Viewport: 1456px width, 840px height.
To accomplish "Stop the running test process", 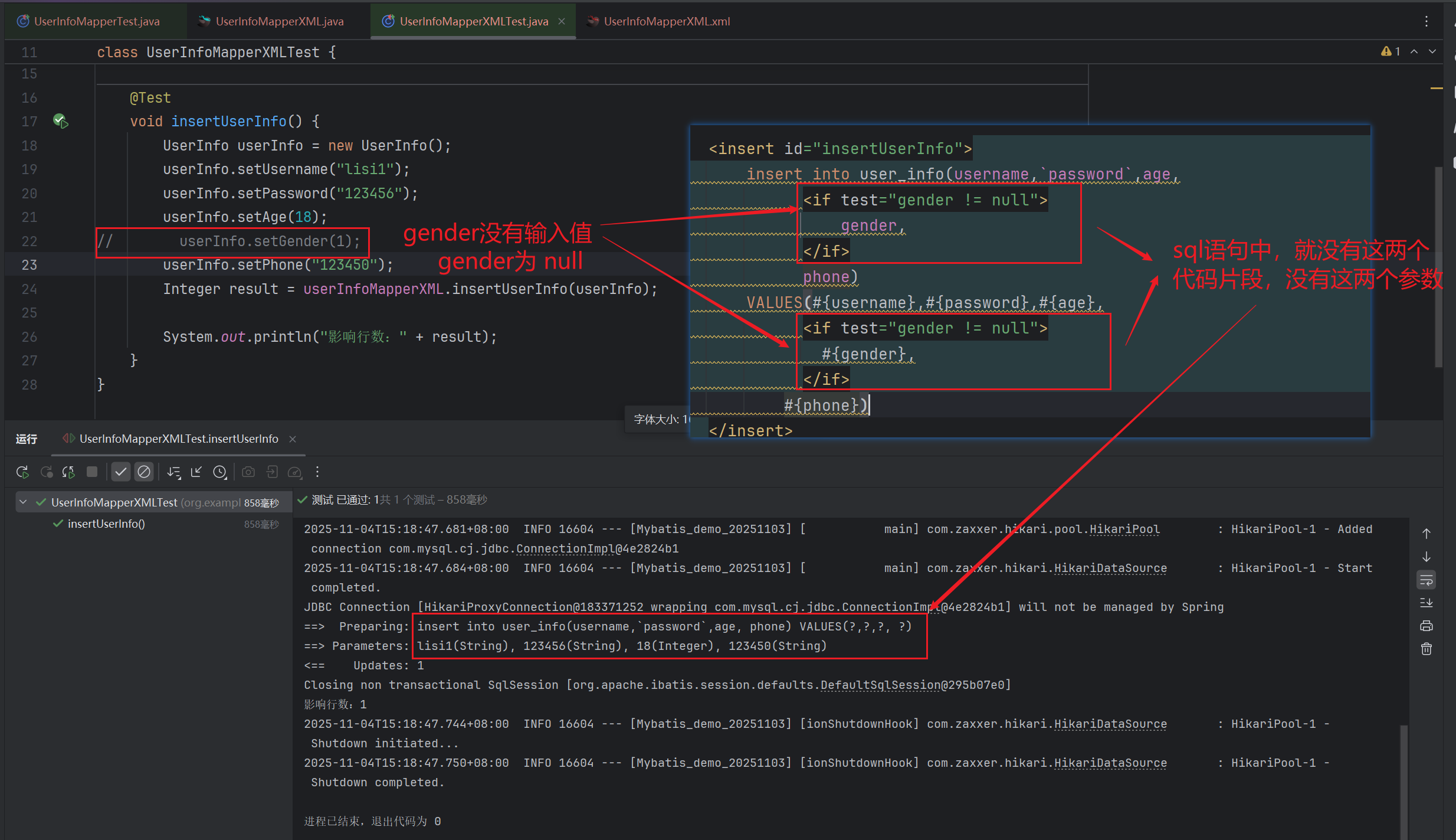I will coord(91,472).
